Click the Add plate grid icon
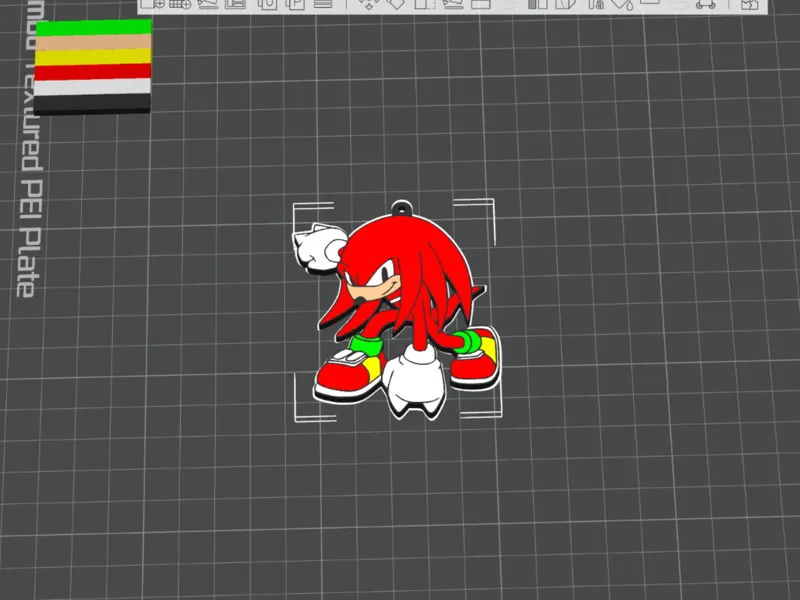 (180, 4)
